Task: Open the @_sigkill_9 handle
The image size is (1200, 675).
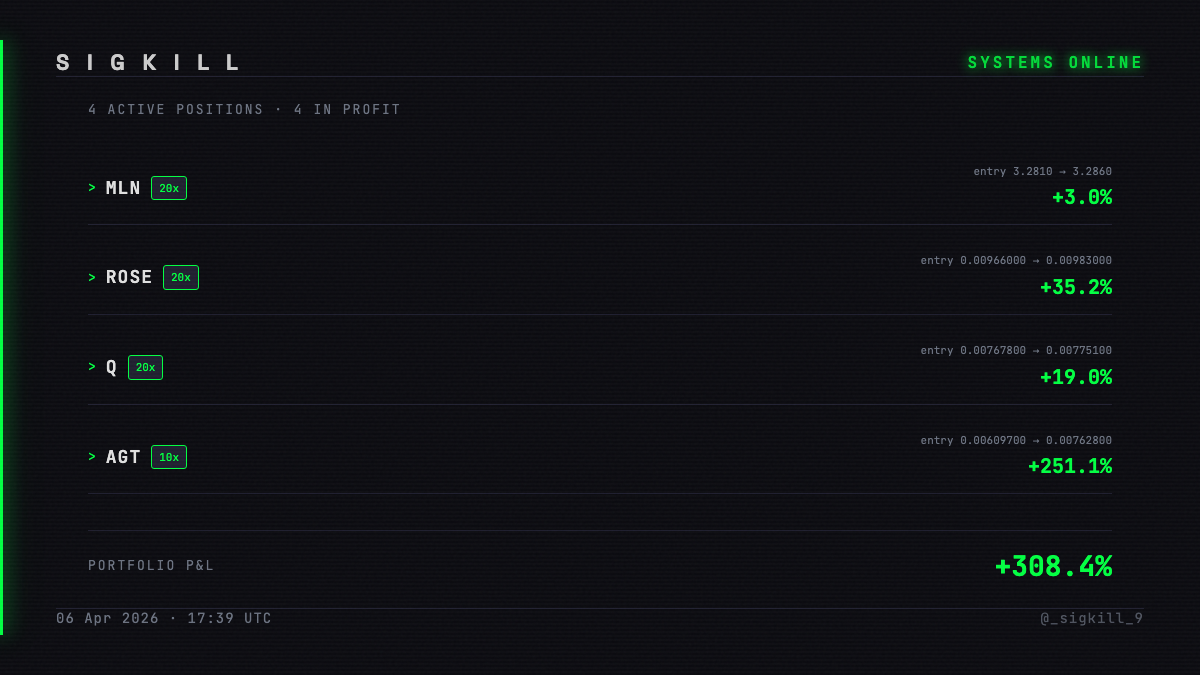Action: [1092, 618]
